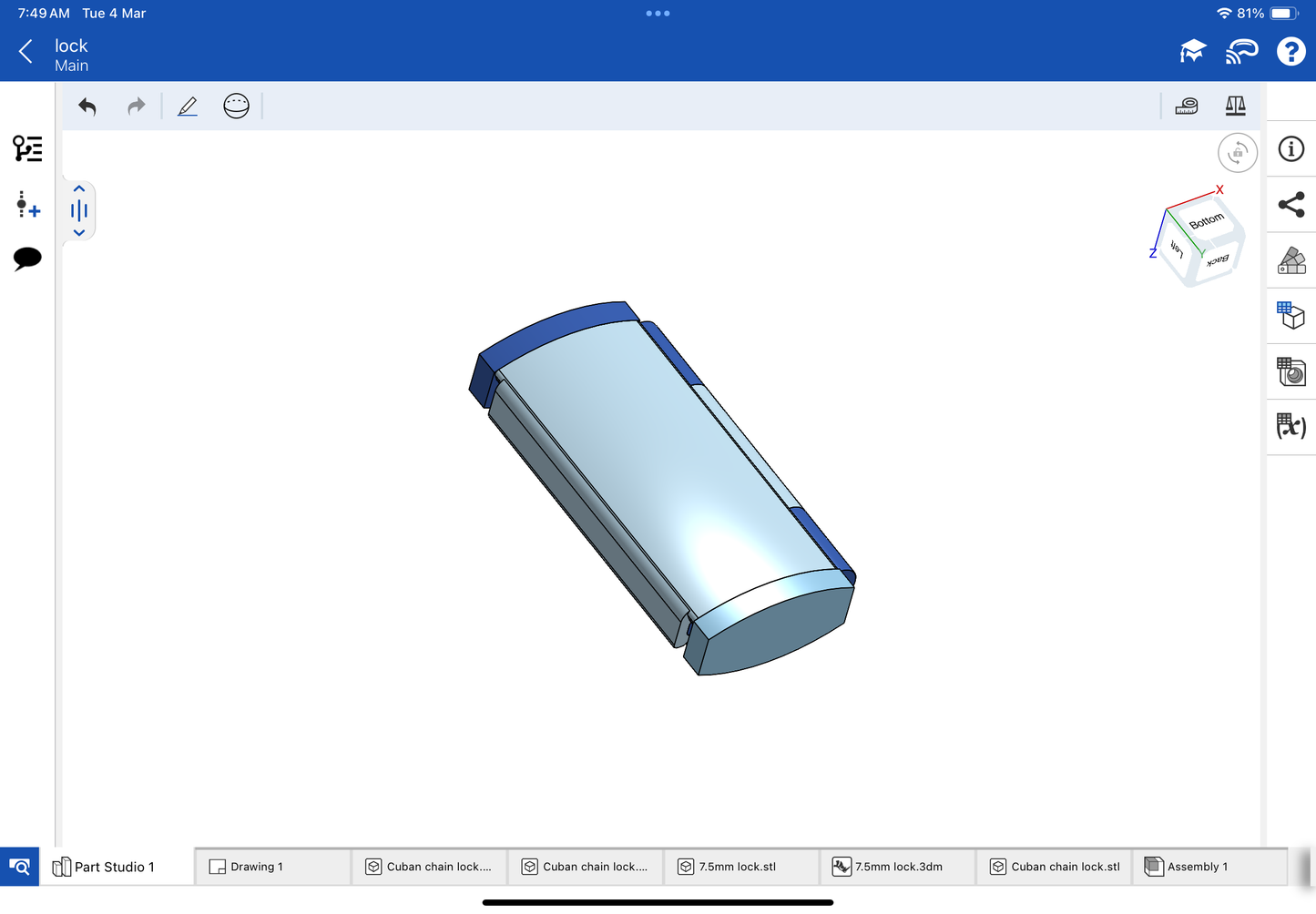Open the variable table icon
Viewport: 1316px width, 914px height.
[1290, 426]
